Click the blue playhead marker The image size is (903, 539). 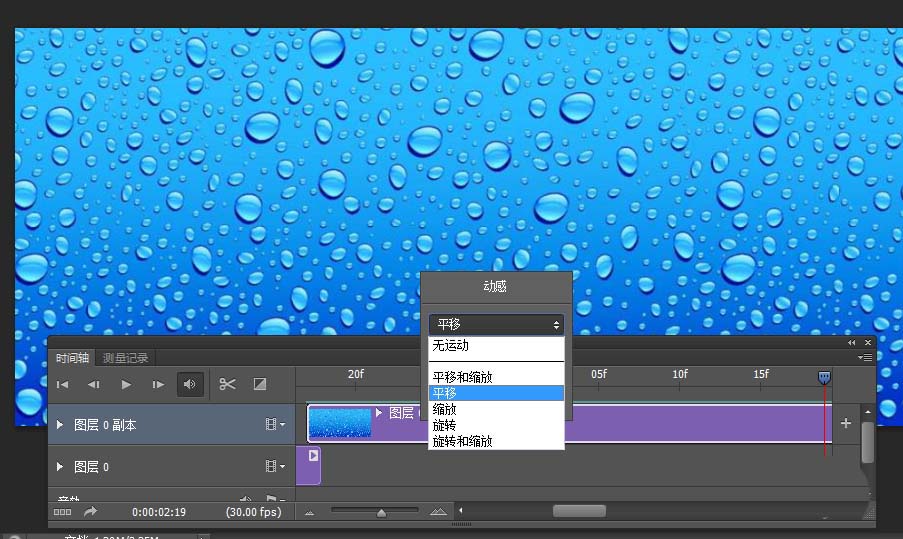[824, 378]
